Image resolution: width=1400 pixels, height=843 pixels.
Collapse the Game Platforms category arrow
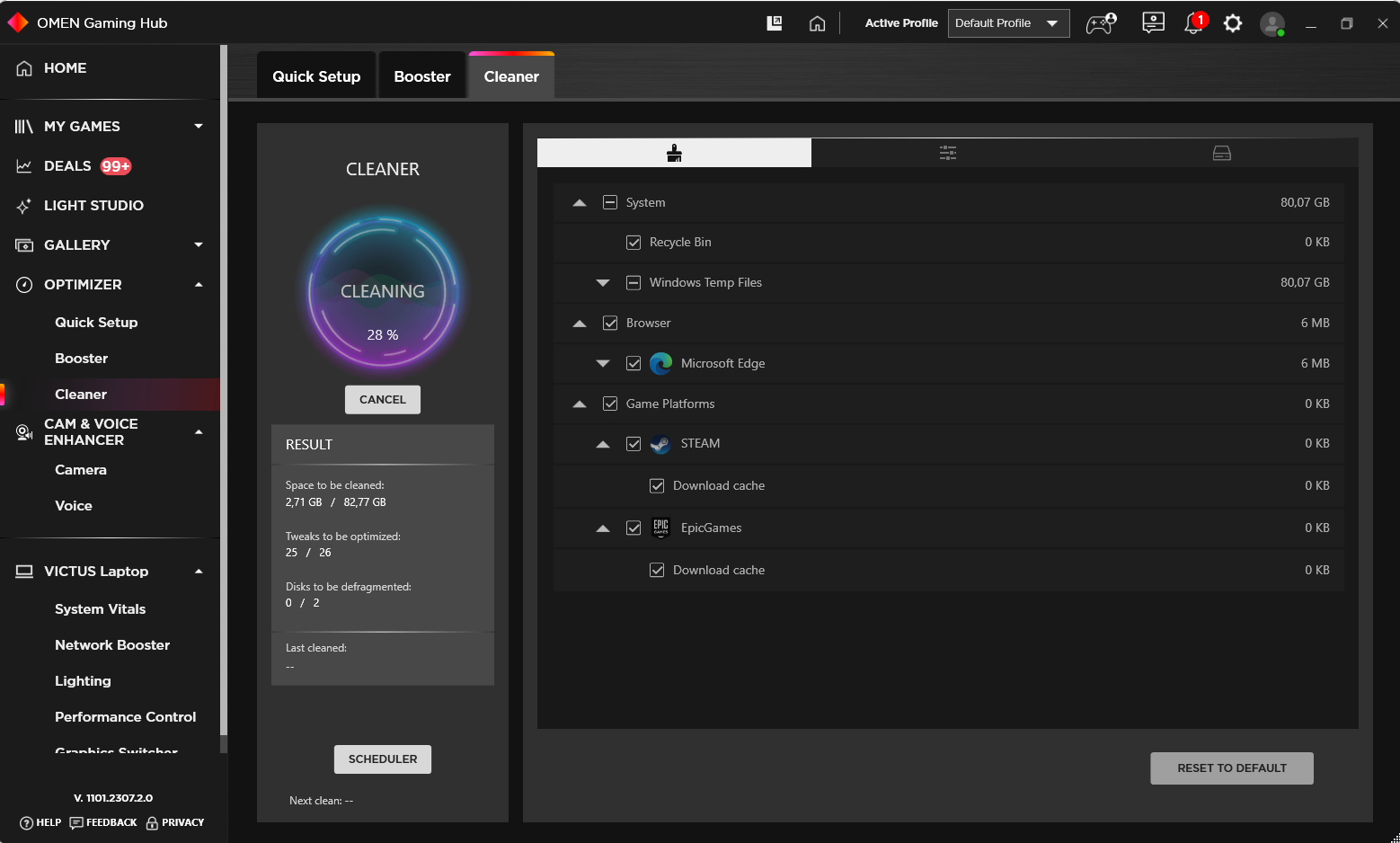(x=580, y=404)
